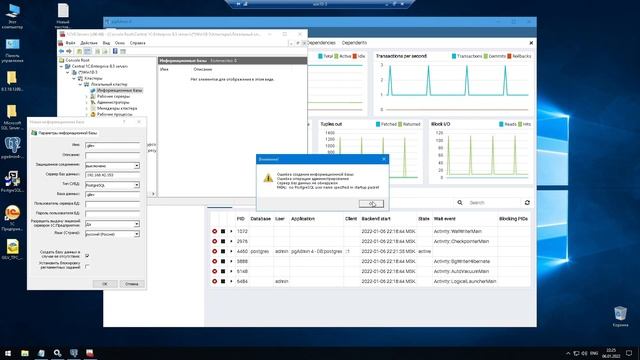The height and width of the screenshot is (360, 640).
Task: Click OK in the new infobase dialog
Action: (x=105, y=284)
